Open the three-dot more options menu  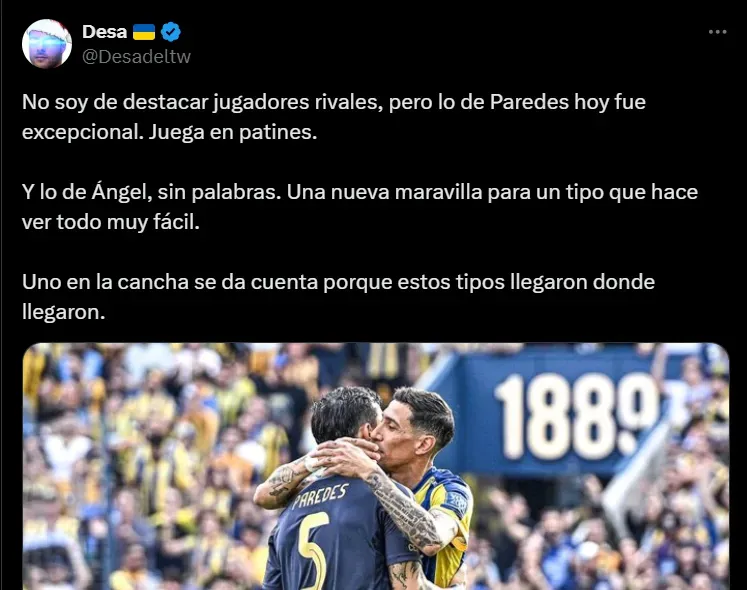point(717,32)
